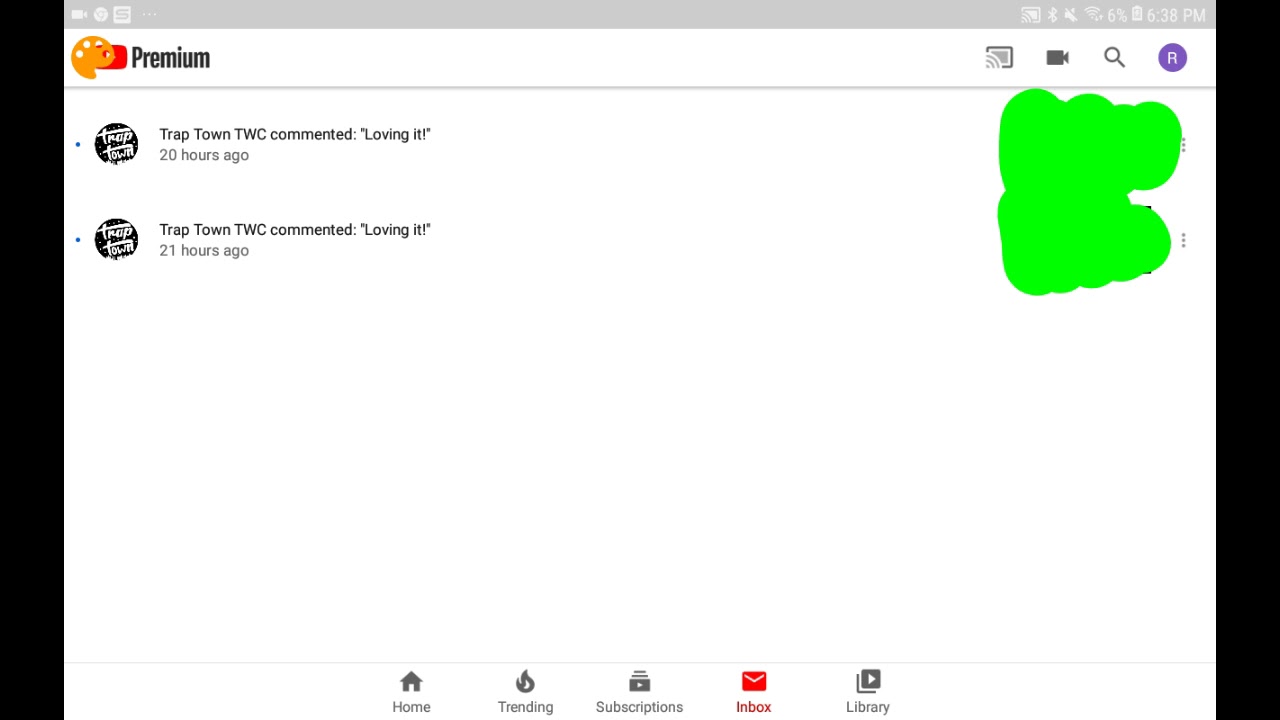Open the comment notification from 21 hours ago
Image resolution: width=1280 pixels, height=720 pixels.
(640, 240)
